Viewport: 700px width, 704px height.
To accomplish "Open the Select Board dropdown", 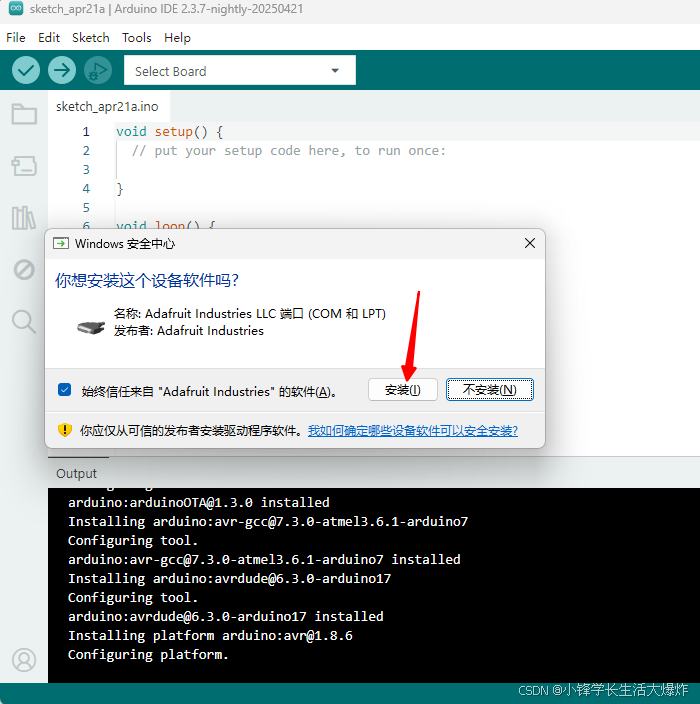I will pos(240,70).
